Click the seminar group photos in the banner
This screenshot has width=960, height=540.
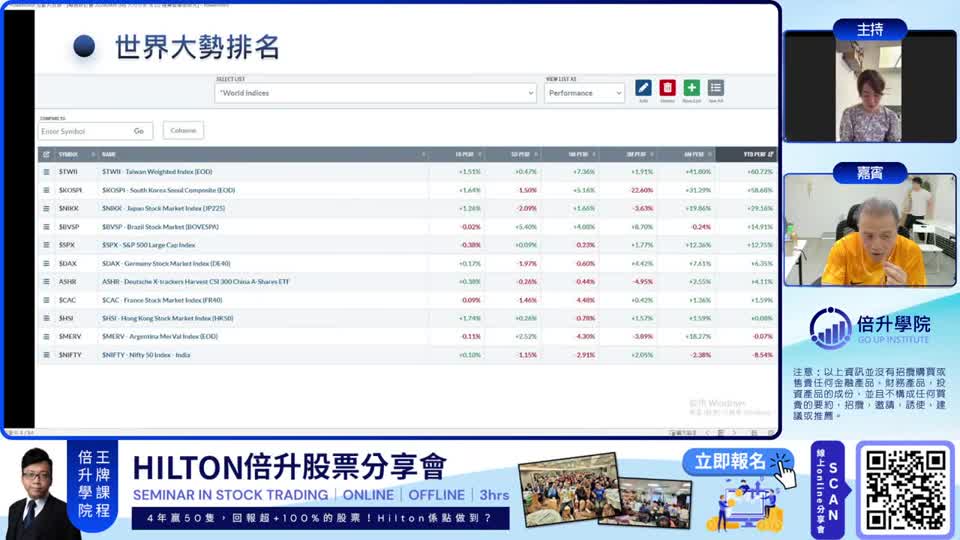pos(605,490)
